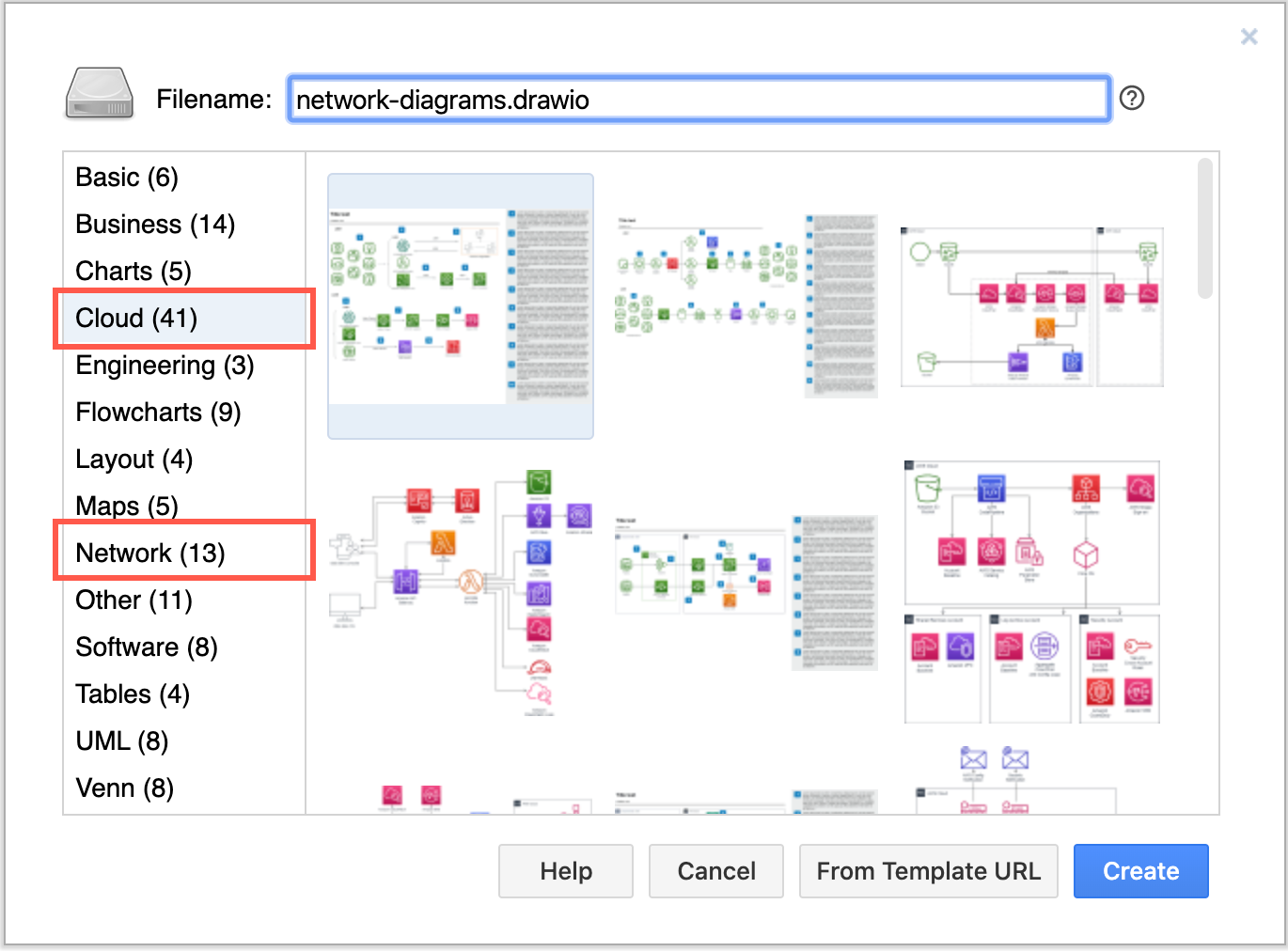Select the highlighted first AWS template thumbnail

460,304
